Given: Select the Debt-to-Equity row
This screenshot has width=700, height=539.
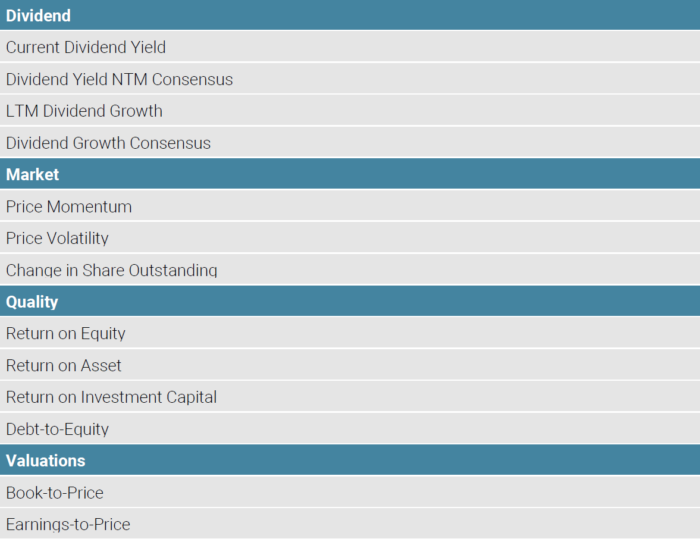Looking at the screenshot, I should (x=57, y=429).
